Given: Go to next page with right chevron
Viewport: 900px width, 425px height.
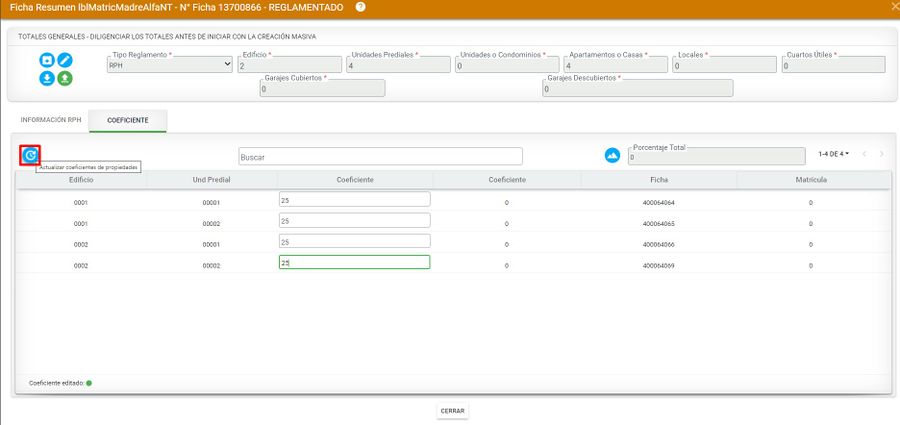Looking at the screenshot, I should pyautogui.click(x=881, y=154).
